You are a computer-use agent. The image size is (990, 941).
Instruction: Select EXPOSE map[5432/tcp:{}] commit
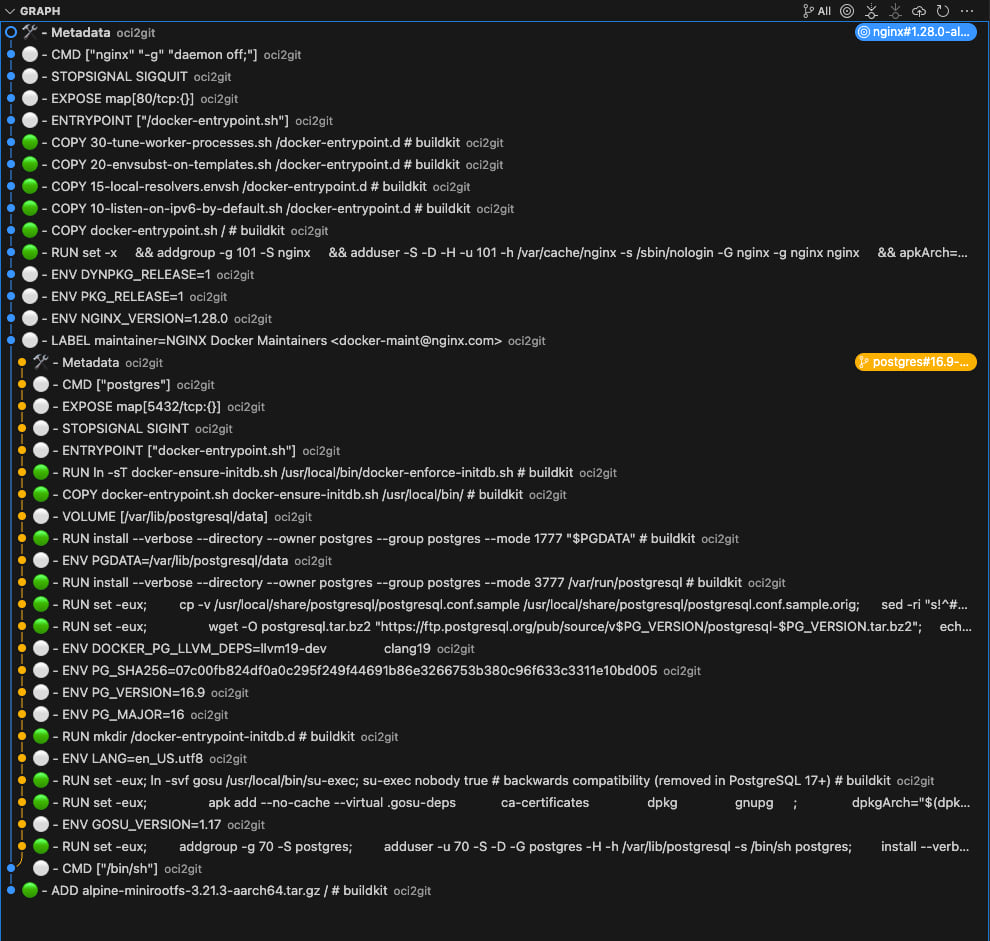point(495,407)
